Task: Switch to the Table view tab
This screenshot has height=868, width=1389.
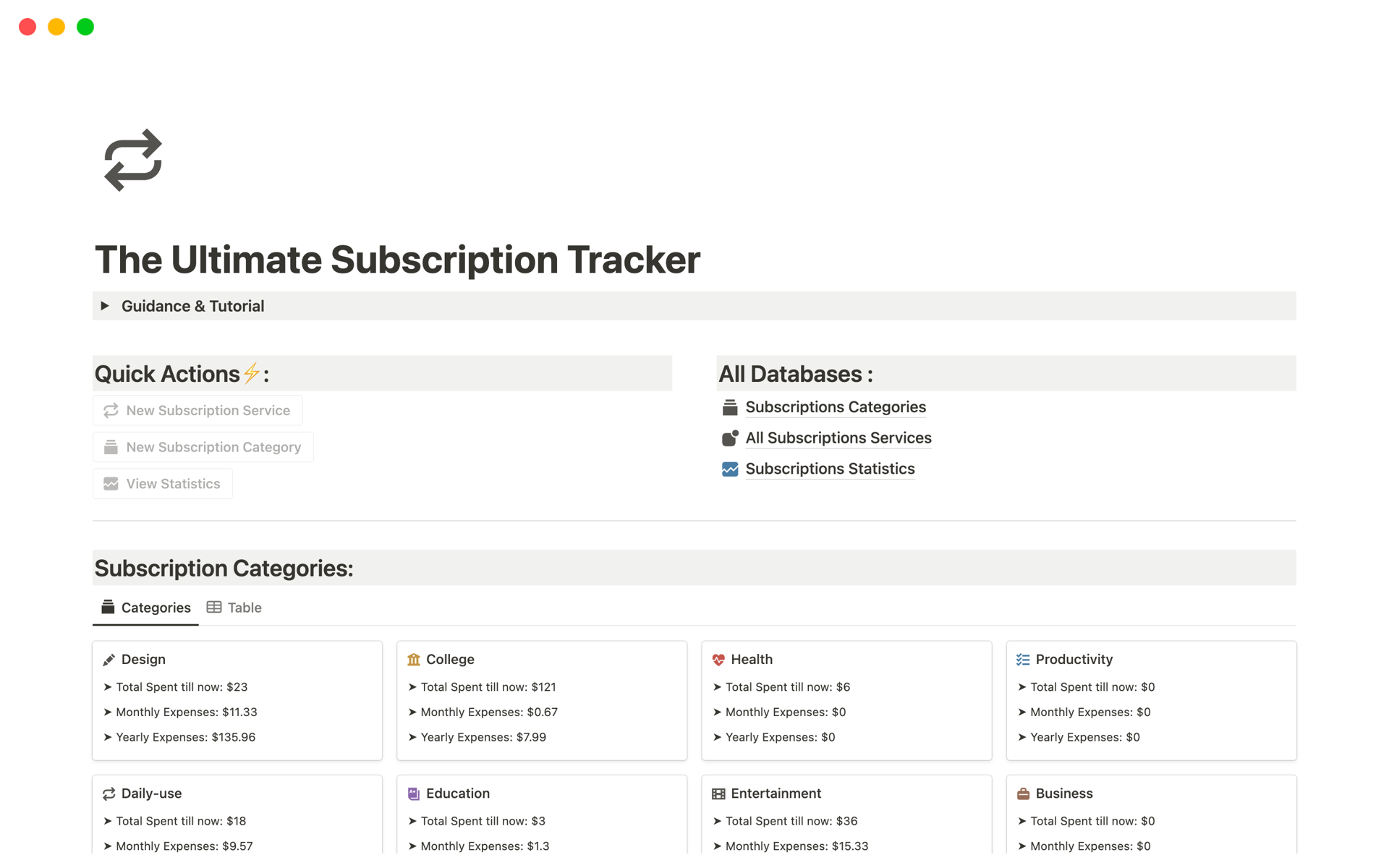Action: [x=234, y=608]
